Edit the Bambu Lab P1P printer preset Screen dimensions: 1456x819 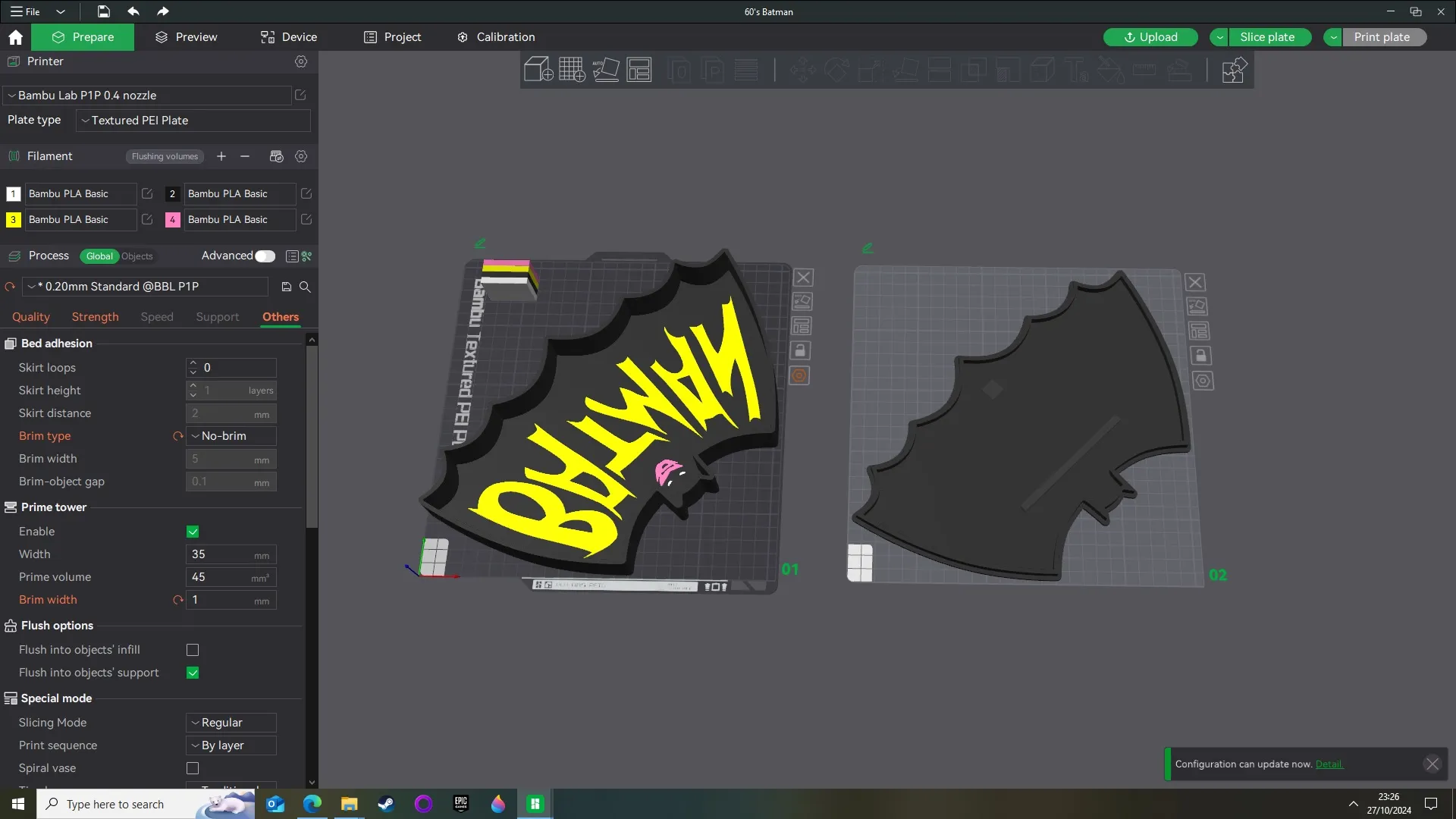[x=300, y=96]
